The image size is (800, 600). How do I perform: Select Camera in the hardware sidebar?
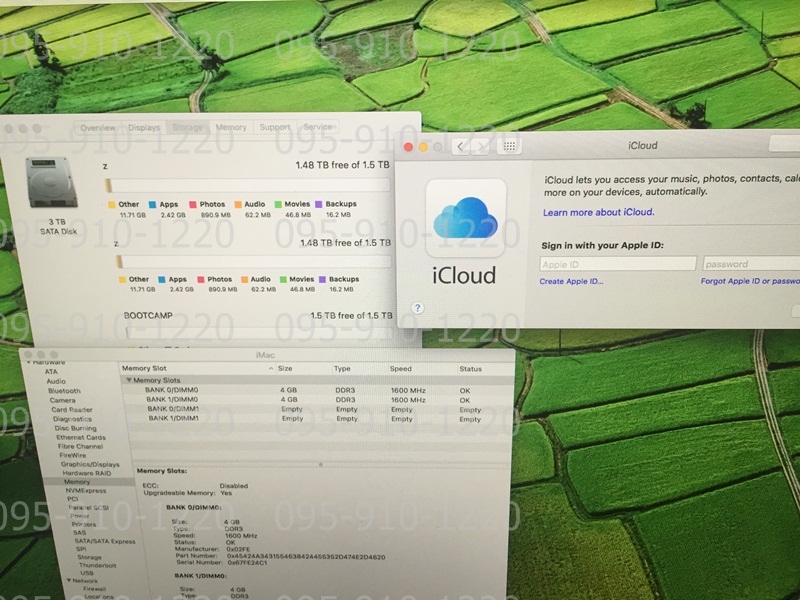(63, 400)
